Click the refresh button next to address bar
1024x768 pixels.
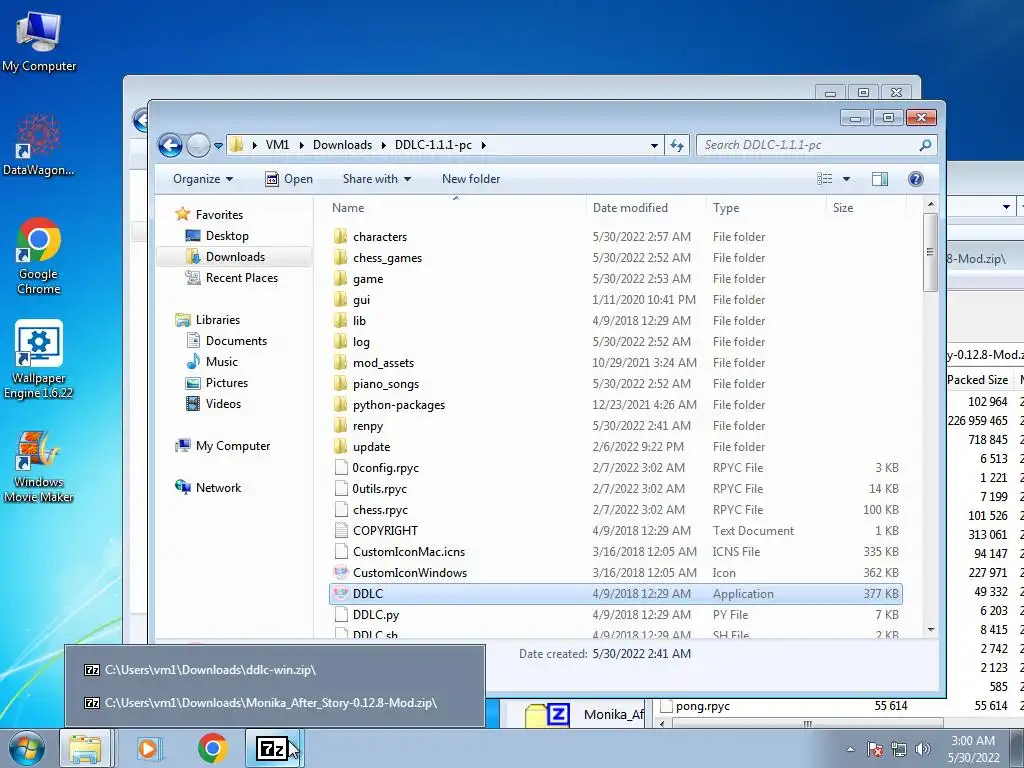tap(677, 146)
